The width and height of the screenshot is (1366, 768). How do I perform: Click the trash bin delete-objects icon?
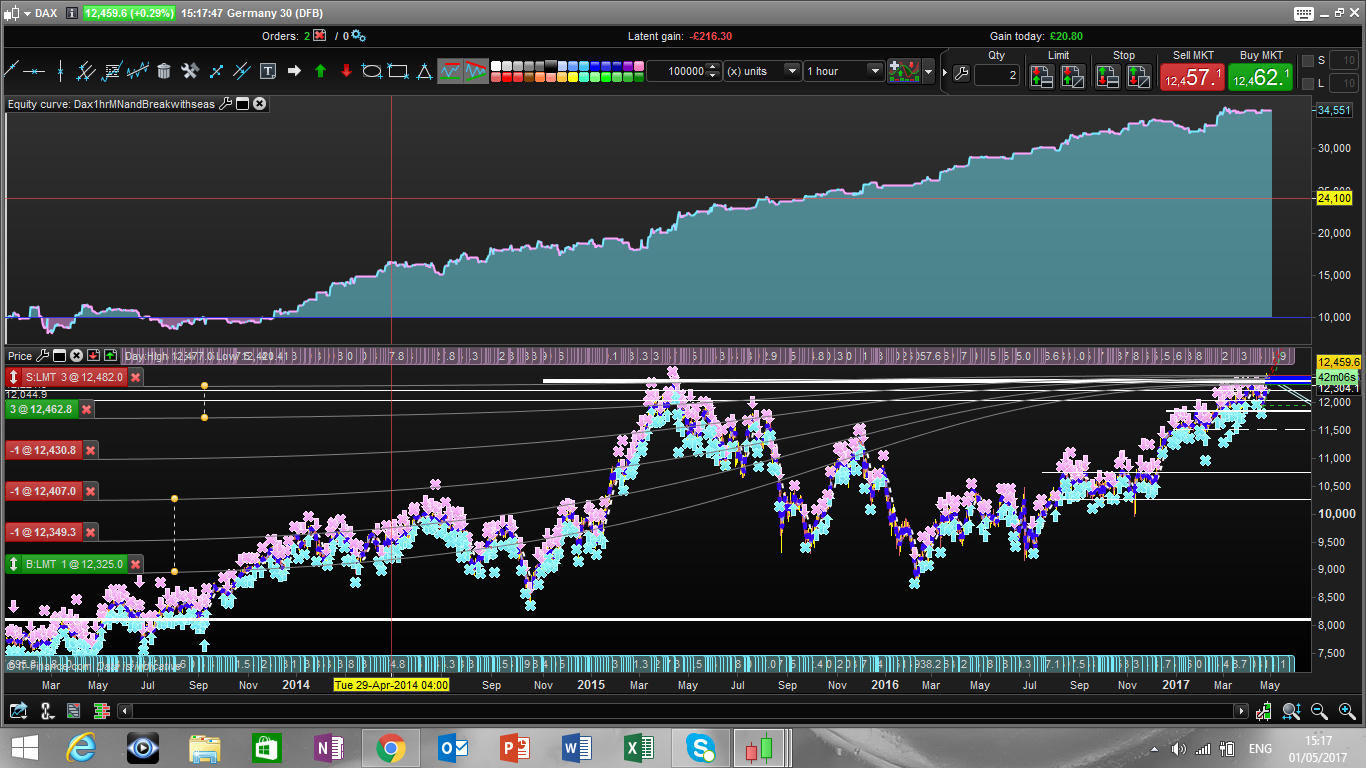[x=164, y=71]
